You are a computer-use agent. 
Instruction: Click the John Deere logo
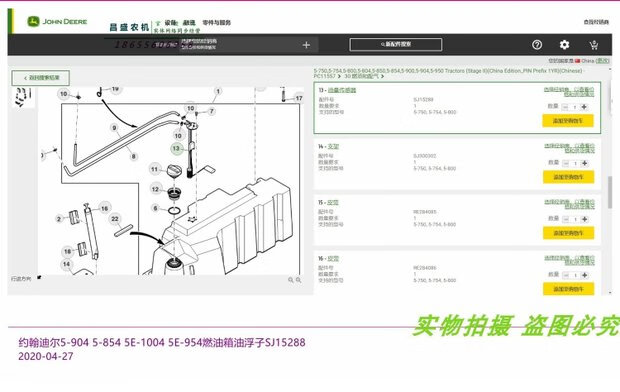point(57,21)
